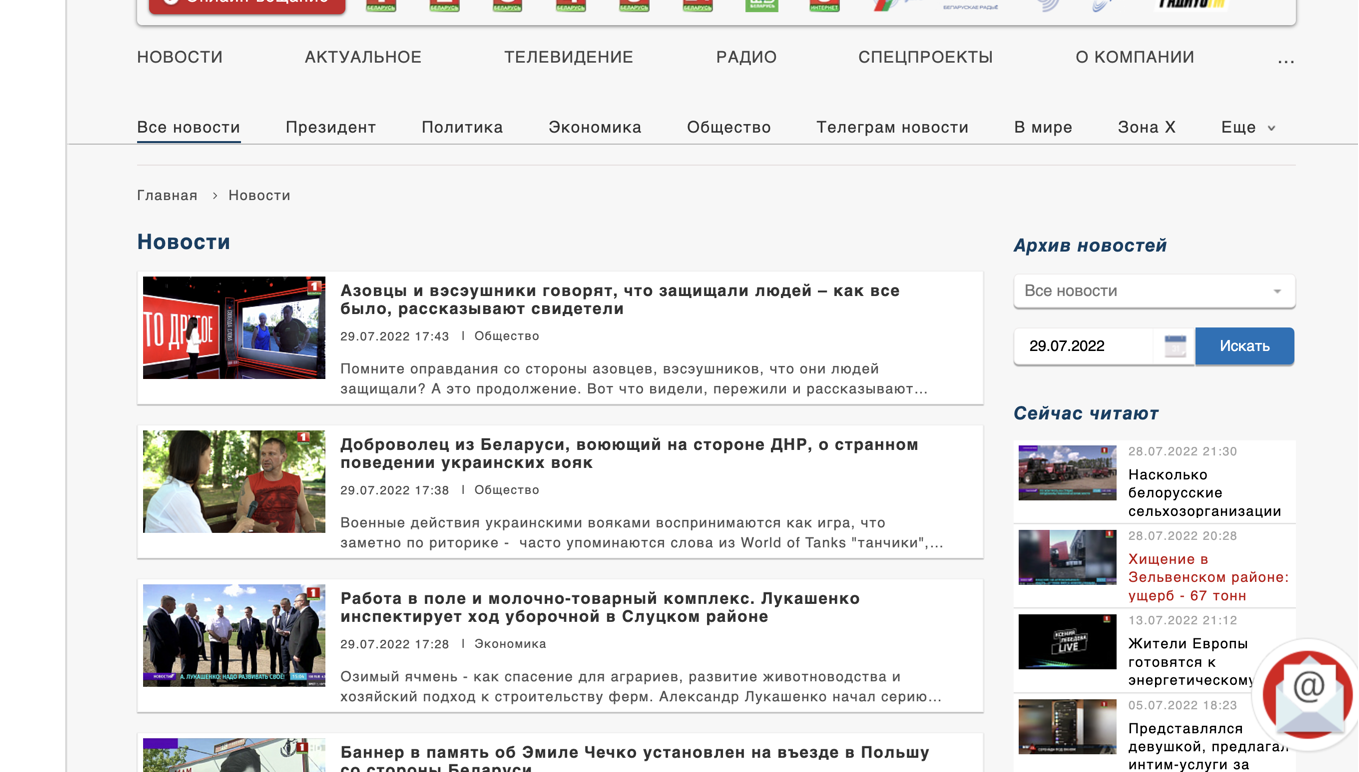Open thumbnail of Азовцы studio article
The height and width of the screenshot is (772, 1359).
234,328
